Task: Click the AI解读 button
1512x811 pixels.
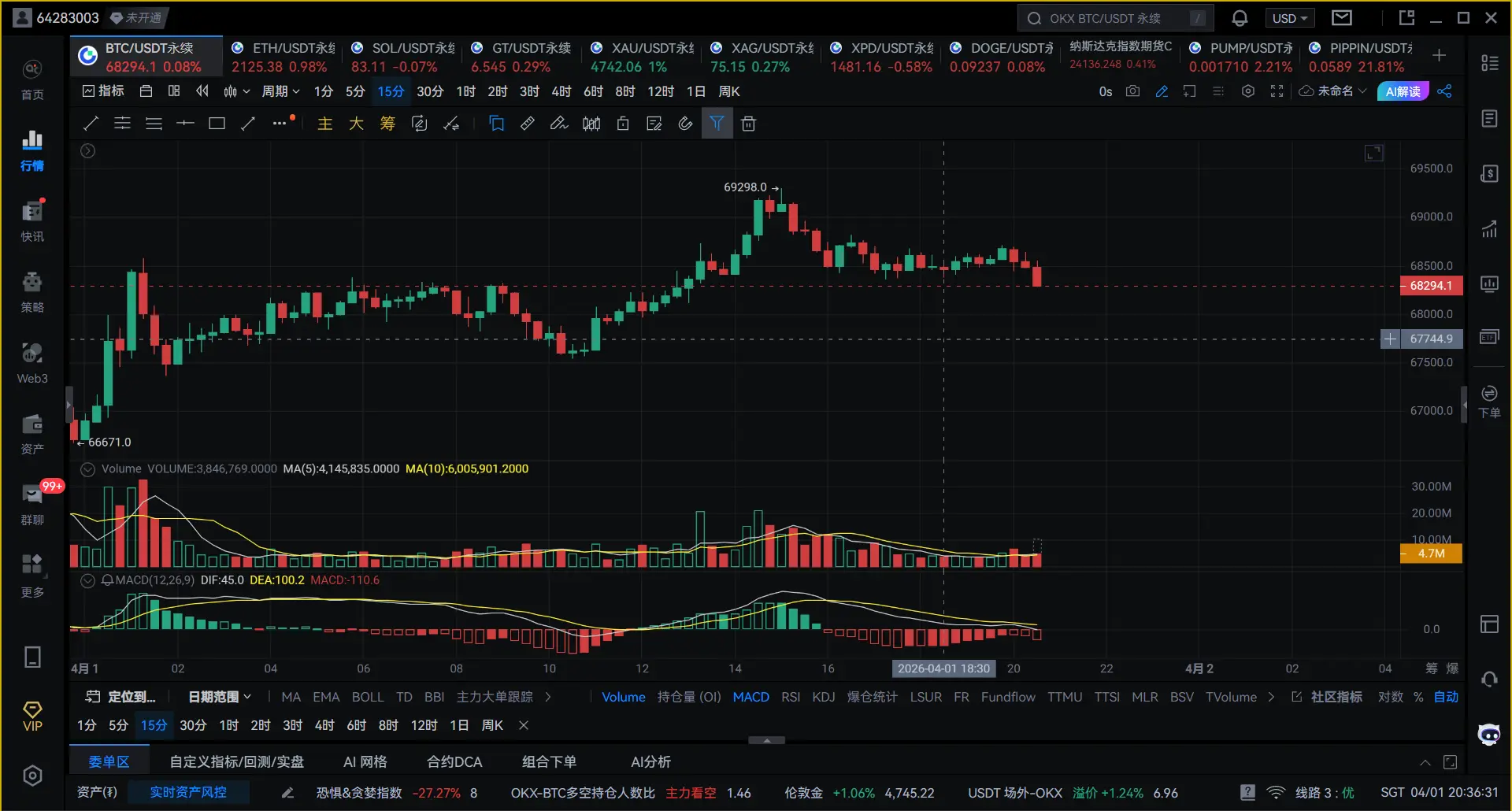Action: pos(1403,91)
